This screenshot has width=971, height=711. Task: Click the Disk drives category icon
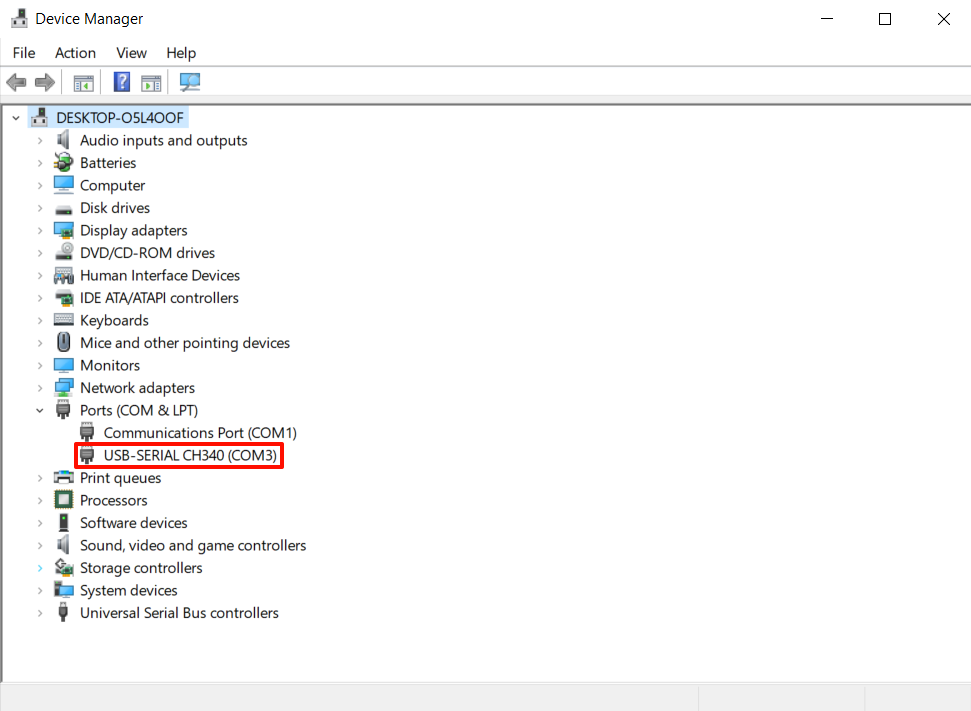click(63, 209)
